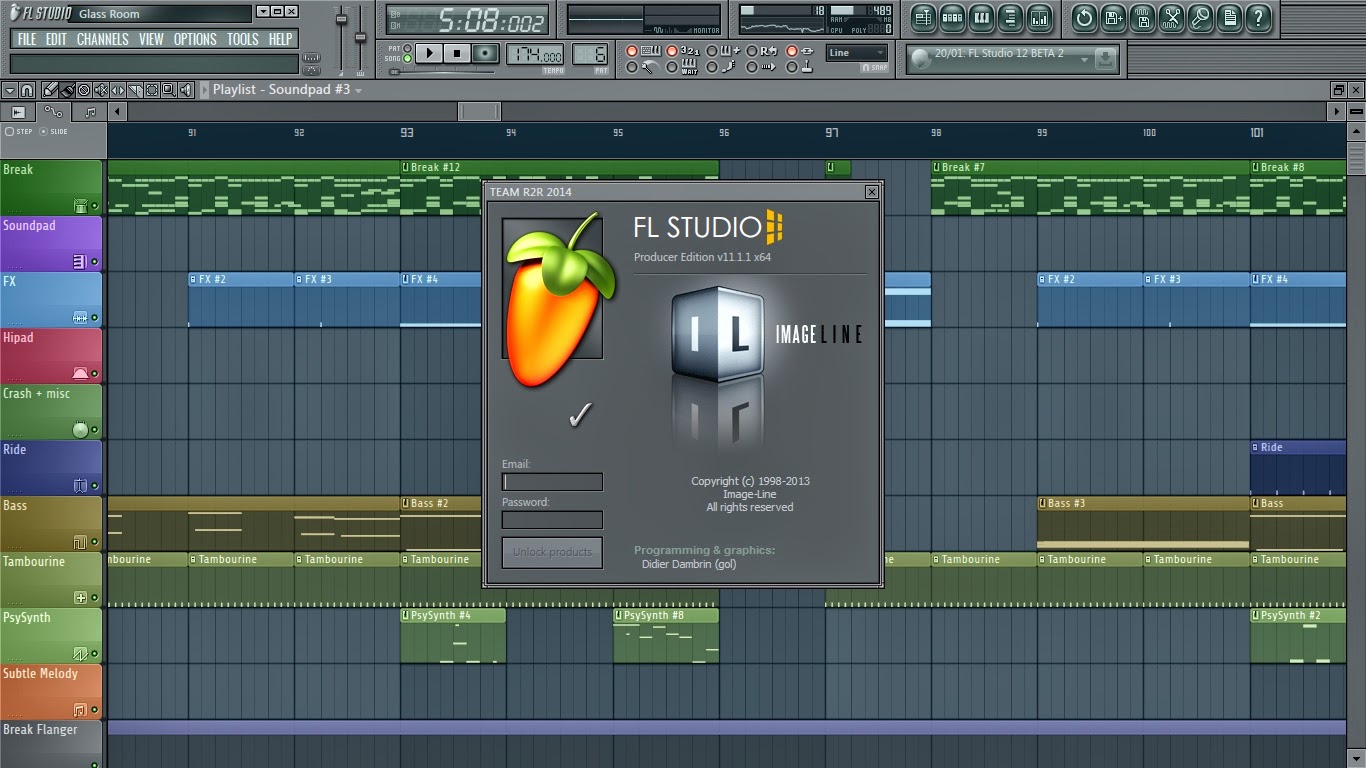Select the Mute tool in the Playlist
The width and height of the screenshot is (1366, 768).
pyautogui.click(x=100, y=90)
